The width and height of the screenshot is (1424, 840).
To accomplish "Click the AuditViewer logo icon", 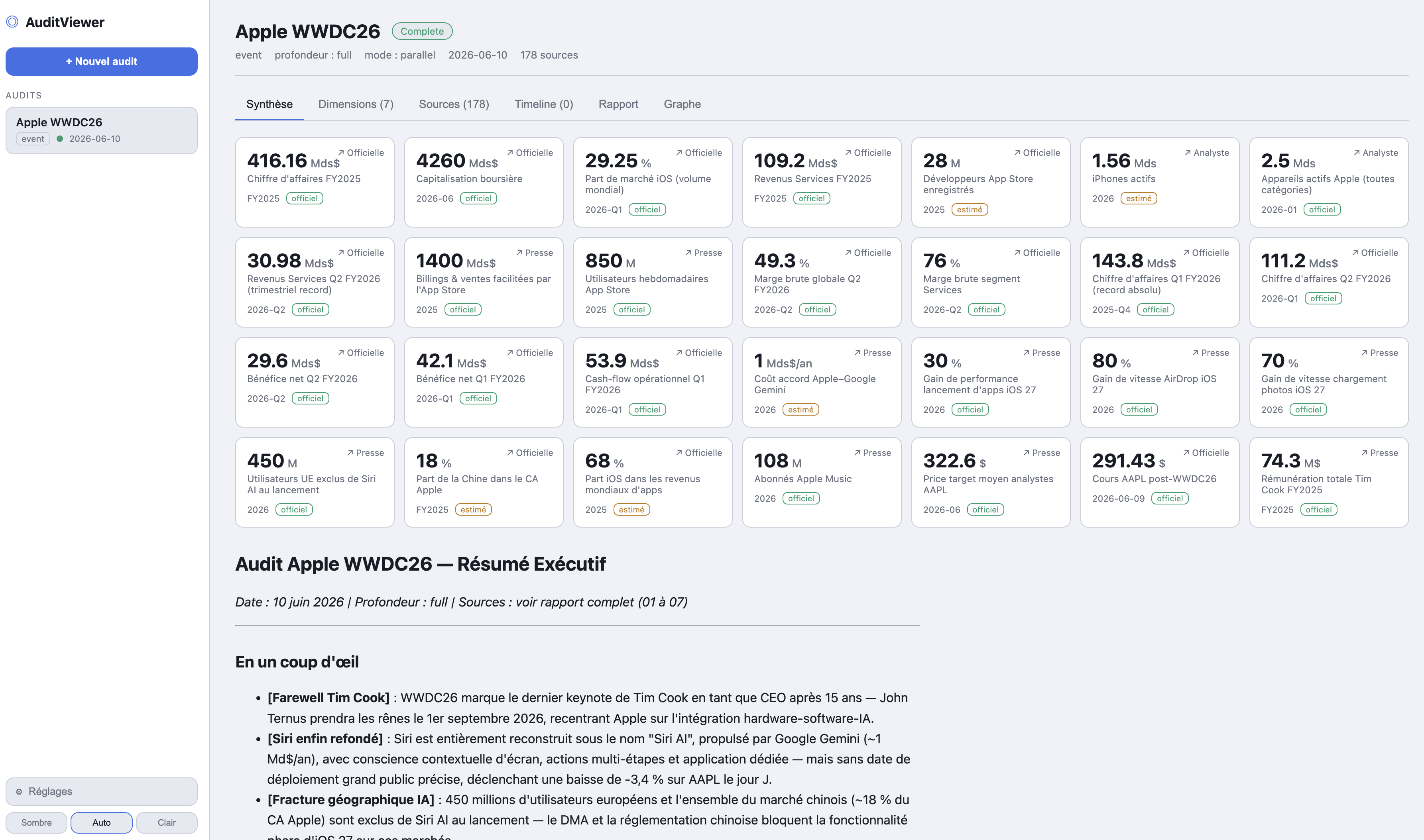I will coord(12,22).
